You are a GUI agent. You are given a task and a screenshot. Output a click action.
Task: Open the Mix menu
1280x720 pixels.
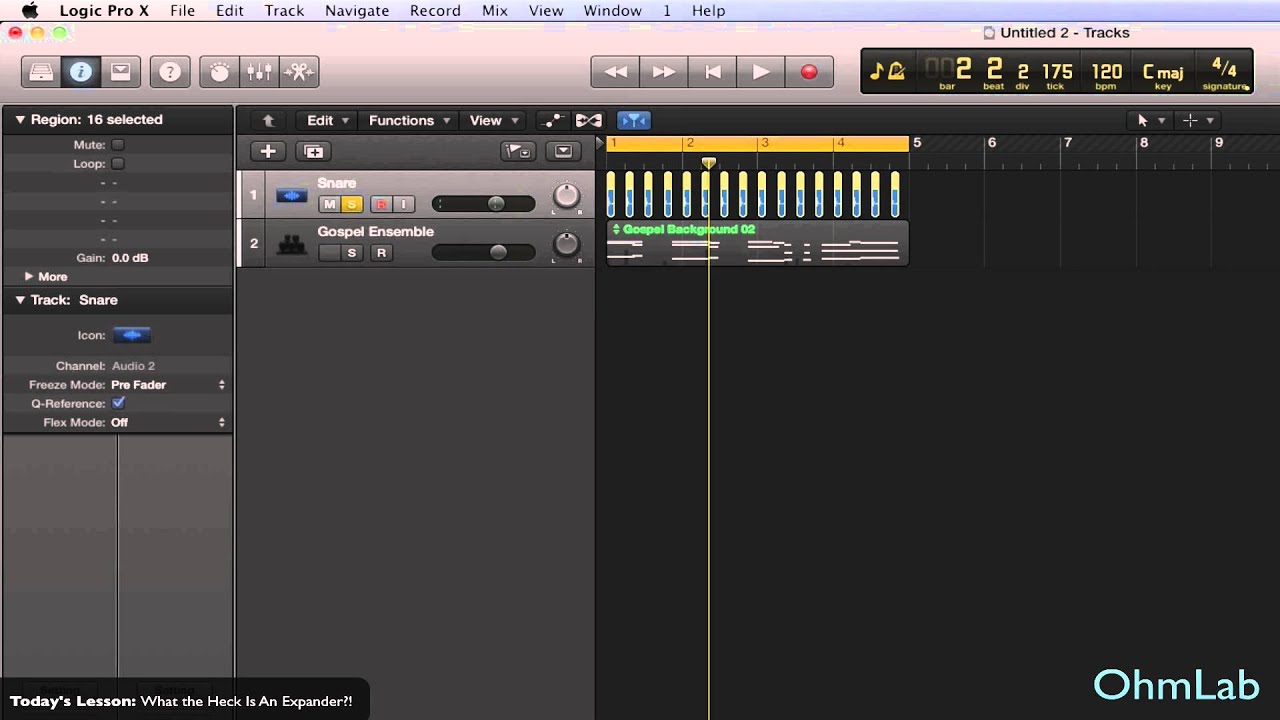tap(494, 11)
